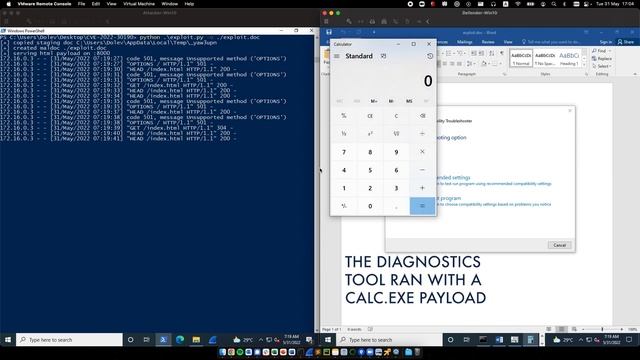This screenshot has height=360, width=640.
Task: Collapse the Word ribbon arrow
Action: pos(635,74)
